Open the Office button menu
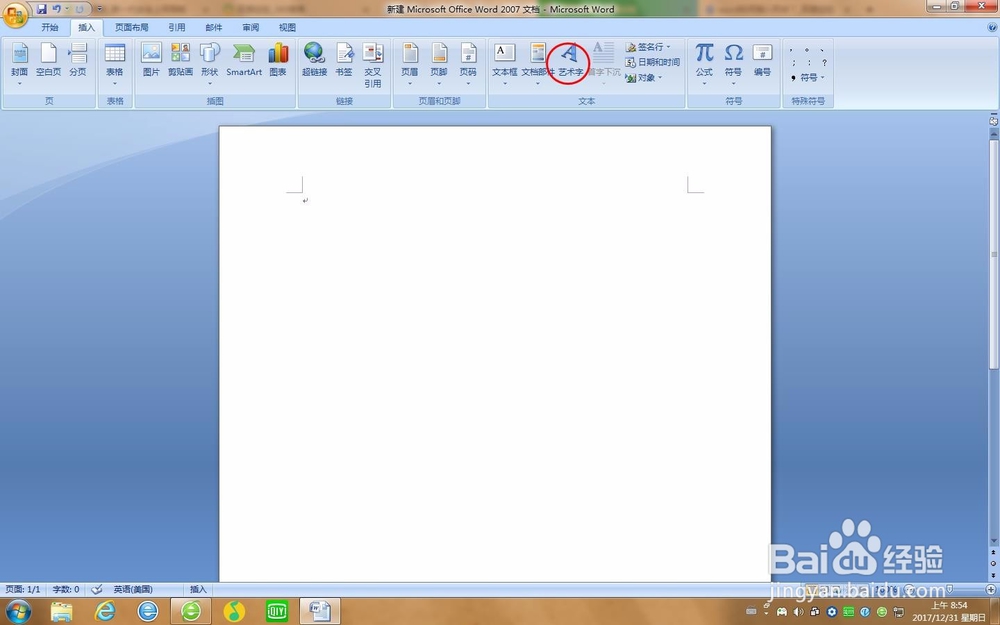Screen dimensions: 1000x625 point(14,14)
